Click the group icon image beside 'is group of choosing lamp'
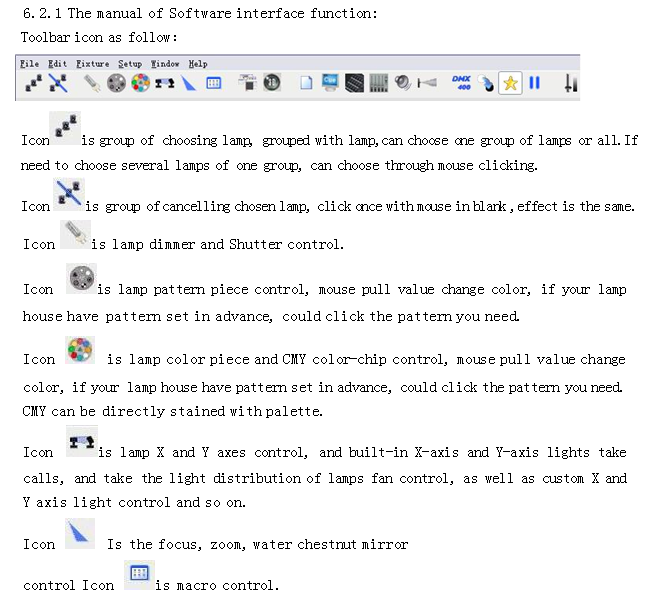Image resolution: width=659 pixels, height=598 pixels. tap(65, 128)
